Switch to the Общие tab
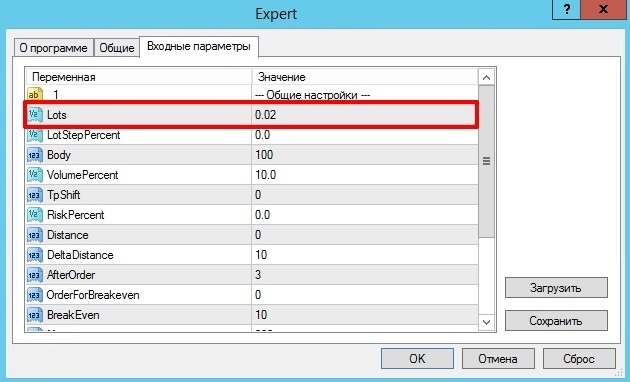The width and height of the screenshot is (630, 382). pos(117,48)
